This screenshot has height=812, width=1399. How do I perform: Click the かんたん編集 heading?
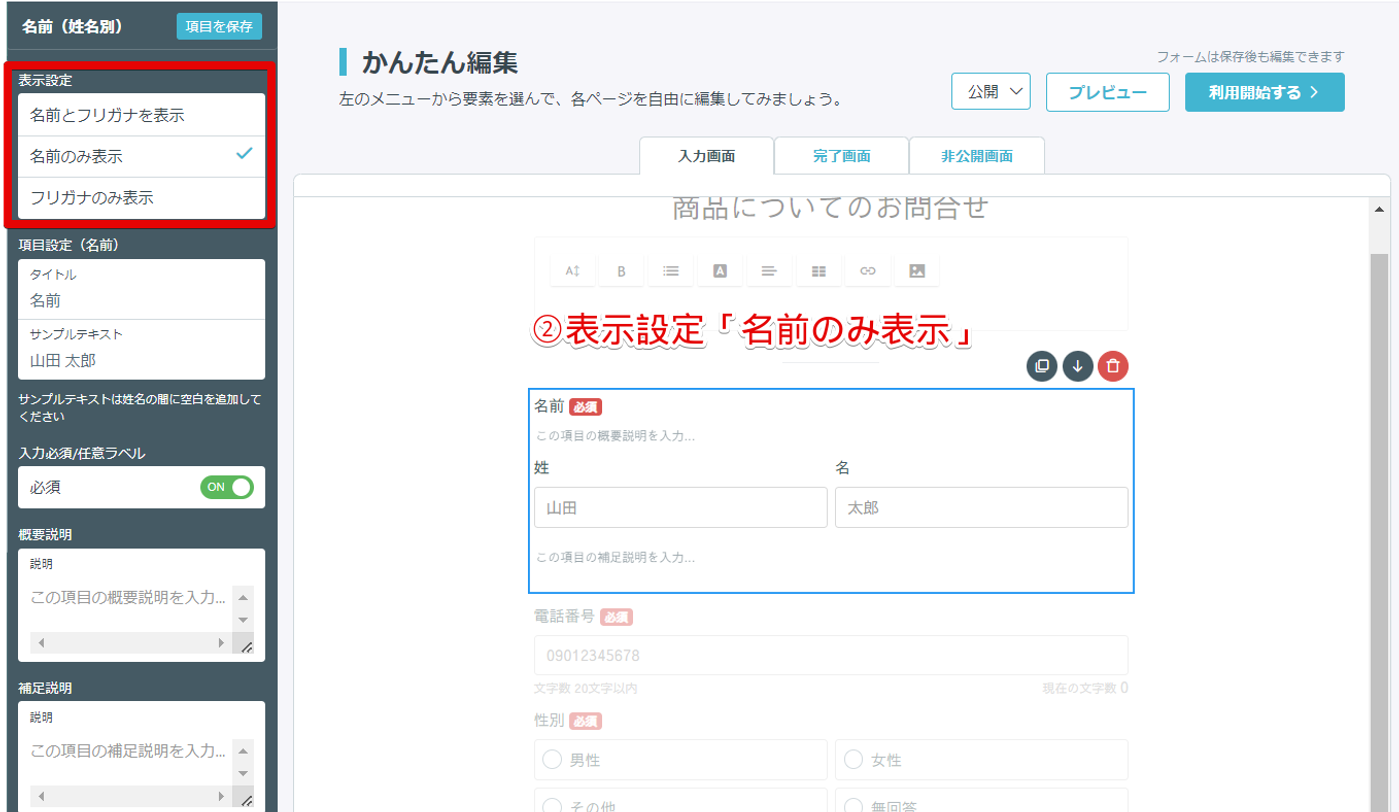pos(440,62)
